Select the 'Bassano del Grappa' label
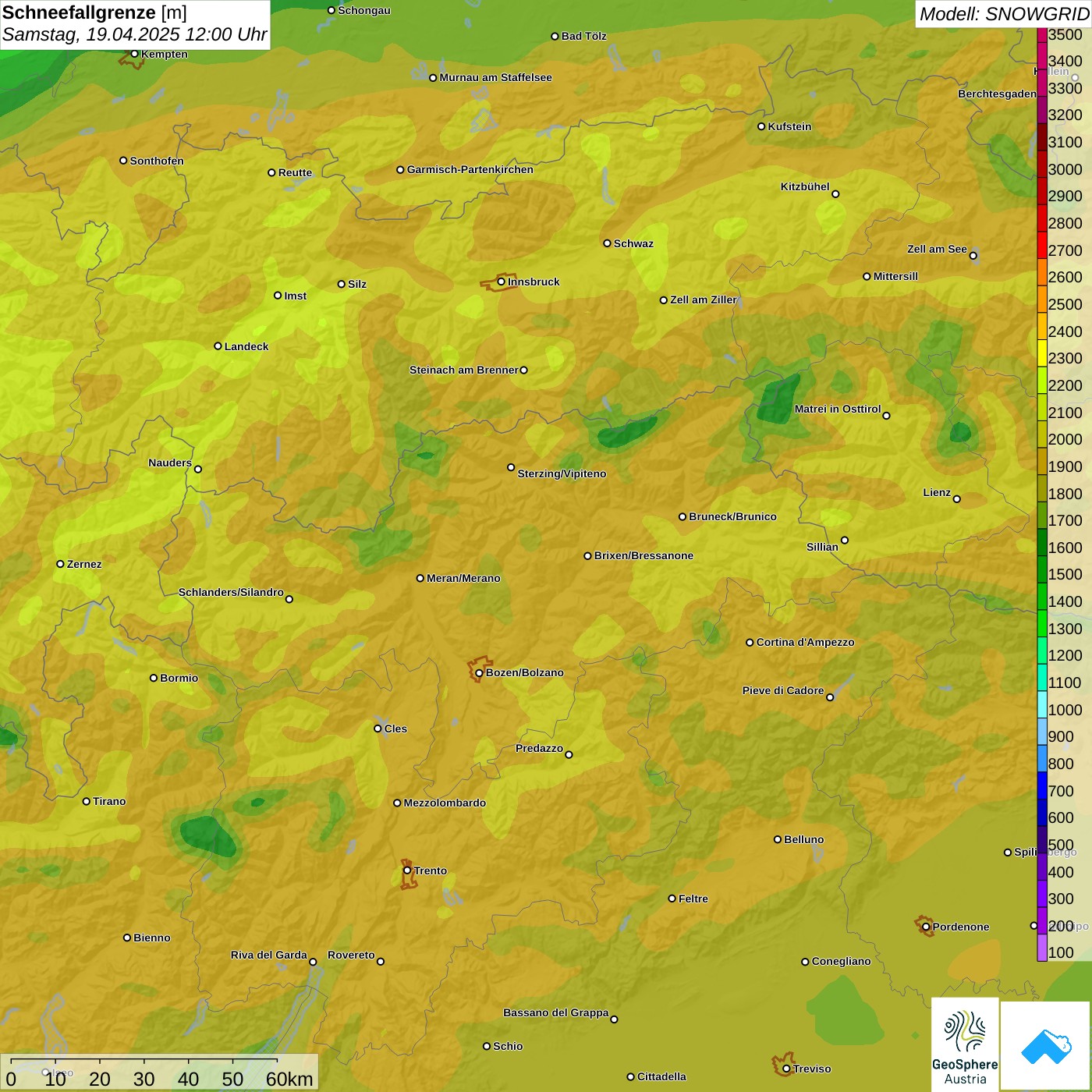 (x=556, y=1012)
